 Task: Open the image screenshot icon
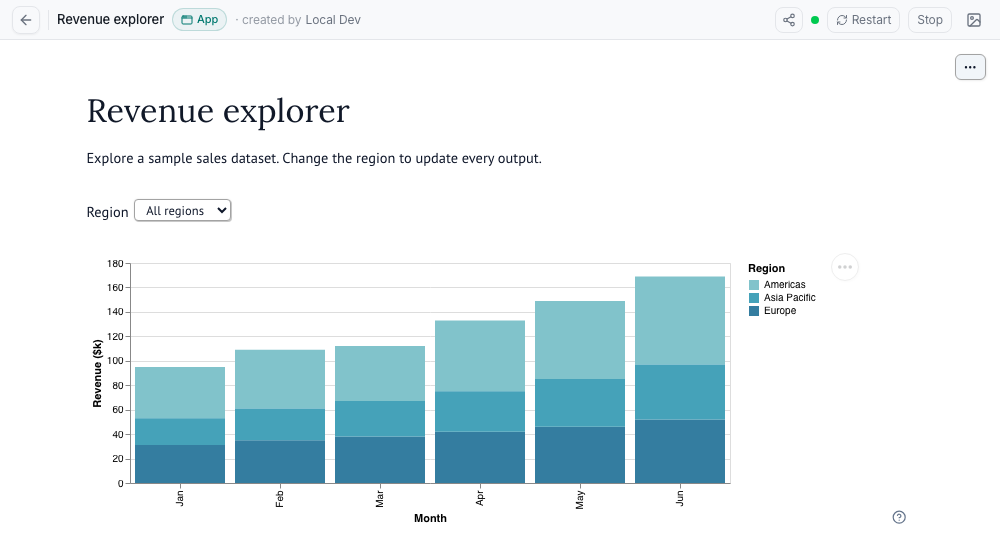coord(974,20)
